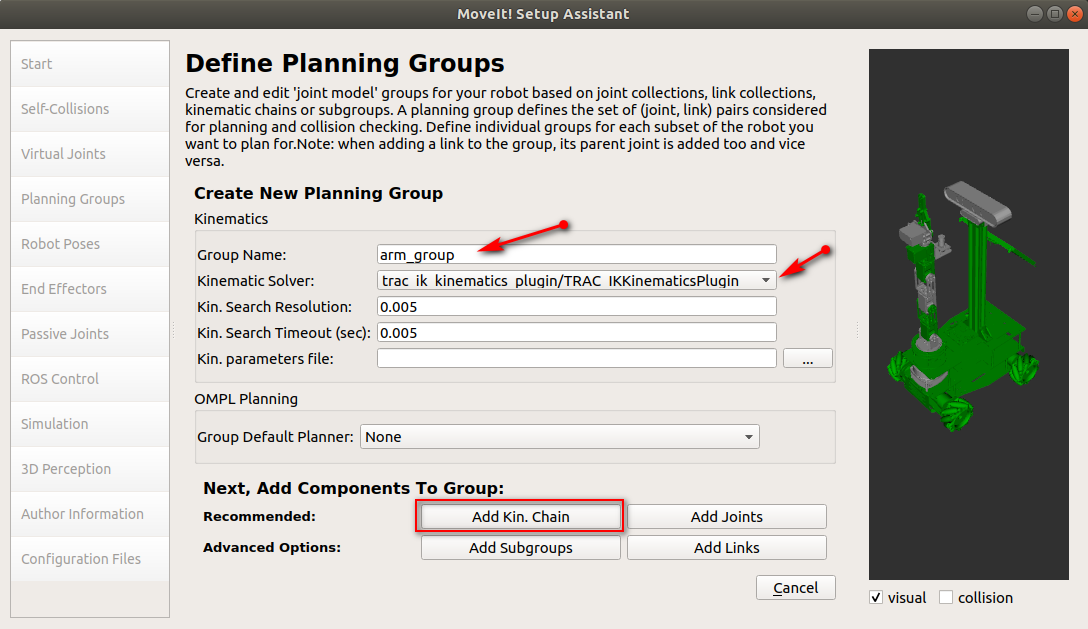
Task: Click the Add Joints button
Action: tap(726, 517)
